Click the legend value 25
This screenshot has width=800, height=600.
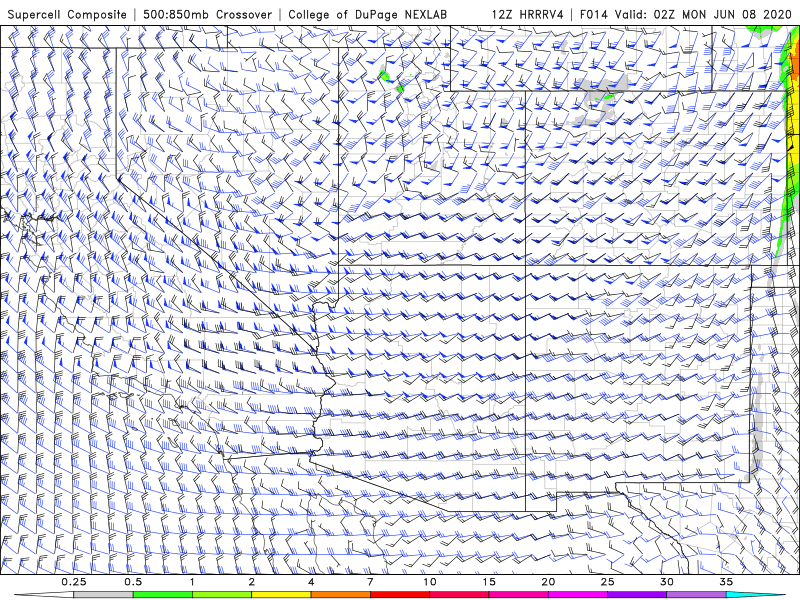pyautogui.click(x=607, y=582)
